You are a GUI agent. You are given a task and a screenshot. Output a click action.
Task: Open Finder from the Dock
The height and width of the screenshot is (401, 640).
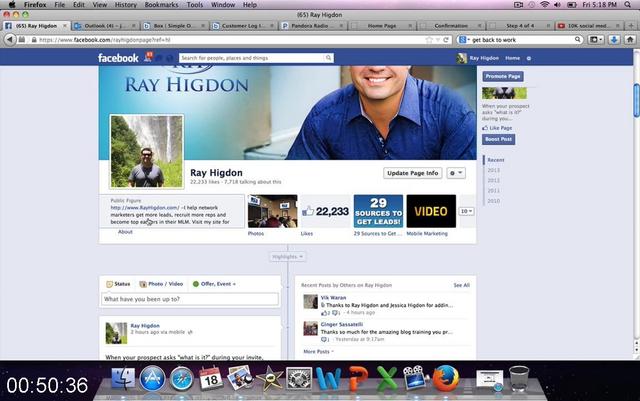tap(122, 378)
